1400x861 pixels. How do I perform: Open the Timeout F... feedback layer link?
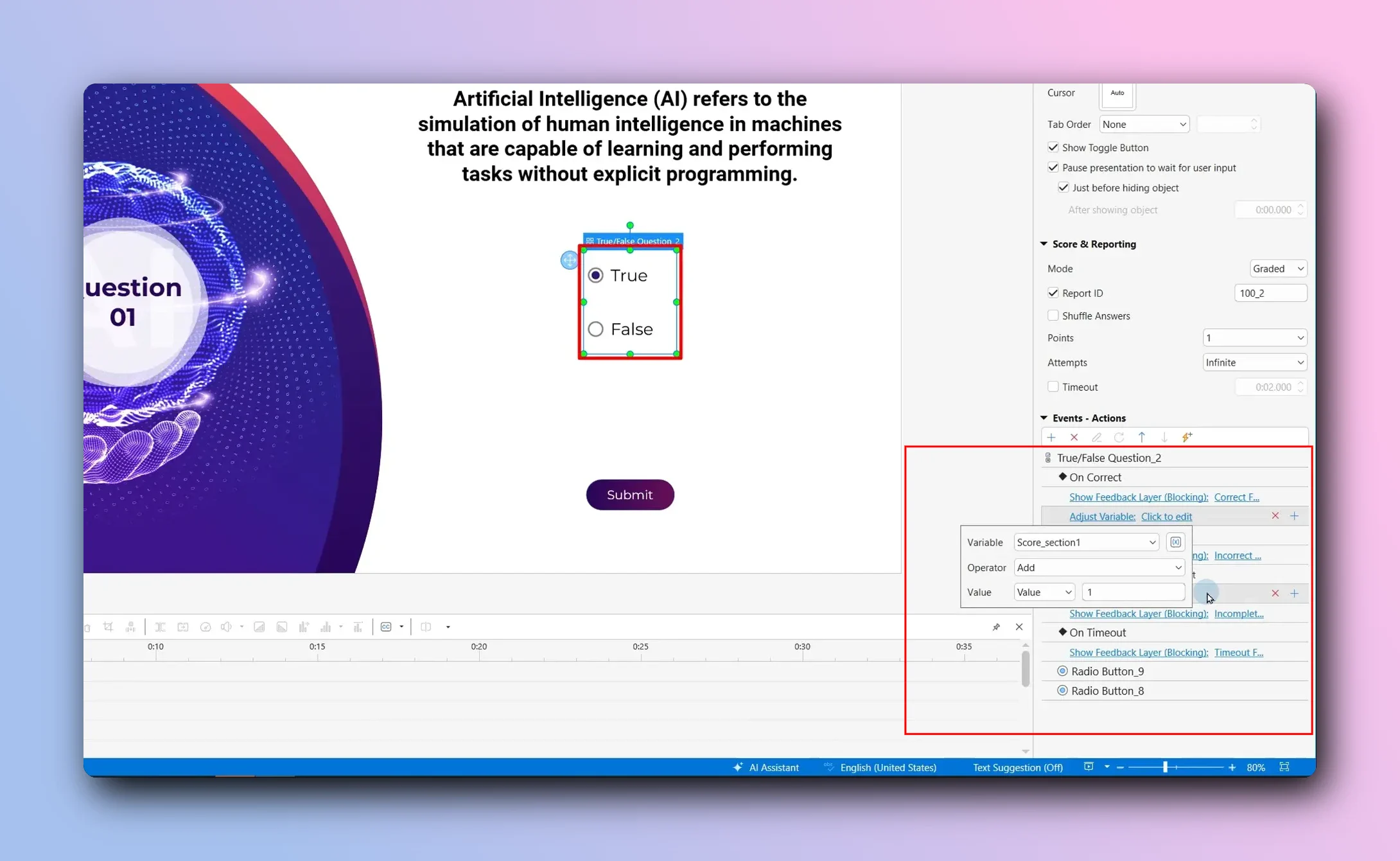pos(1239,652)
